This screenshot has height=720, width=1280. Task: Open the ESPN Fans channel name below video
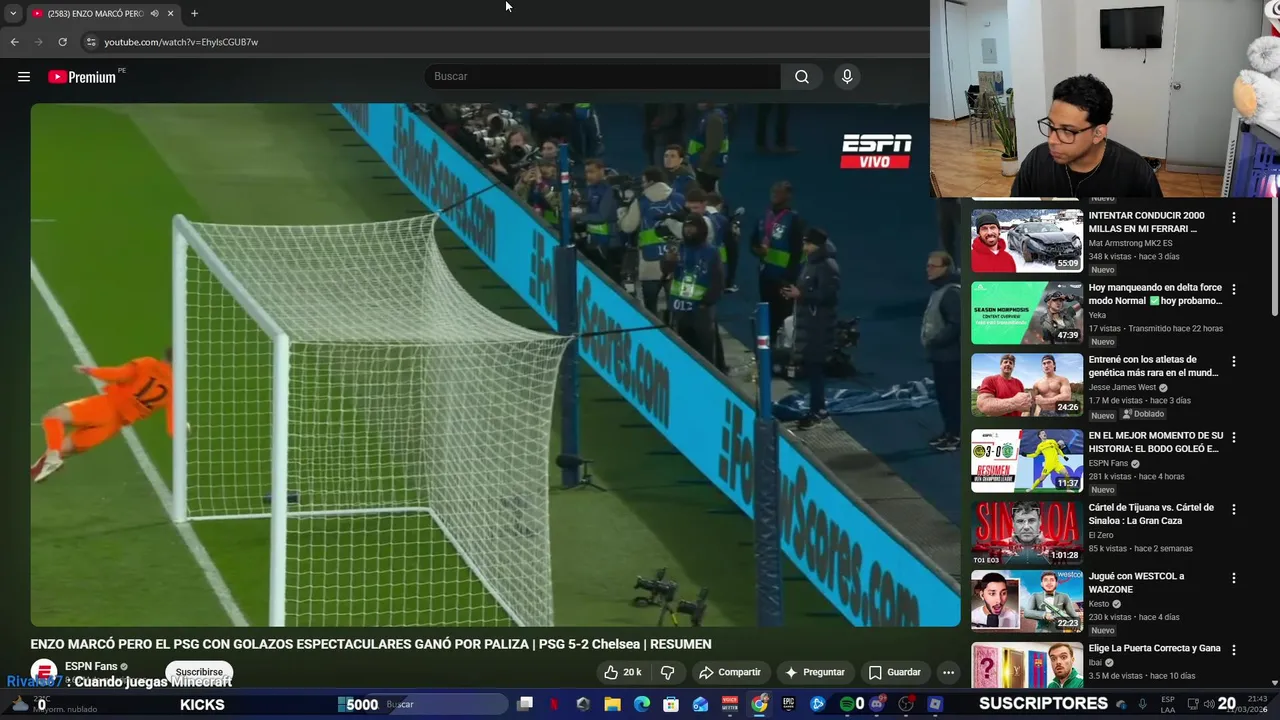91,666
